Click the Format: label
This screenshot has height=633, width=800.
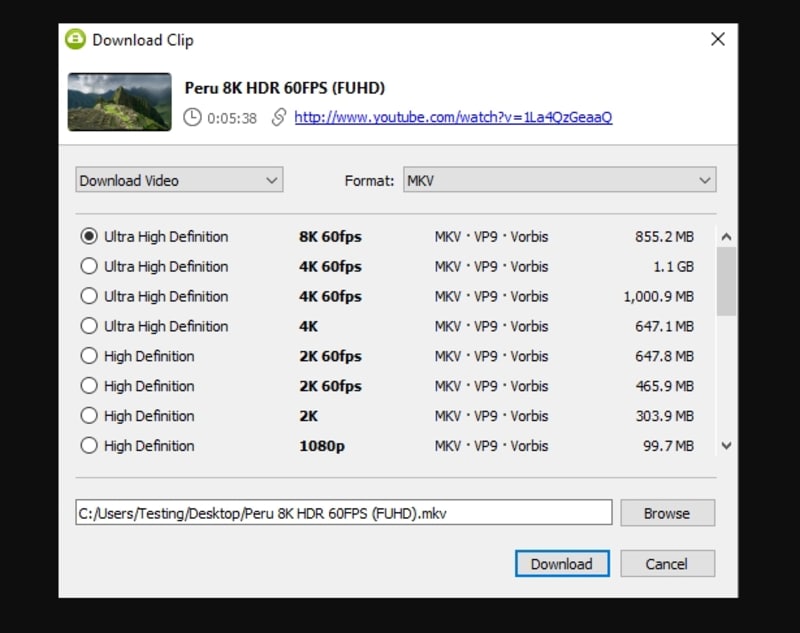pos(369,181)
